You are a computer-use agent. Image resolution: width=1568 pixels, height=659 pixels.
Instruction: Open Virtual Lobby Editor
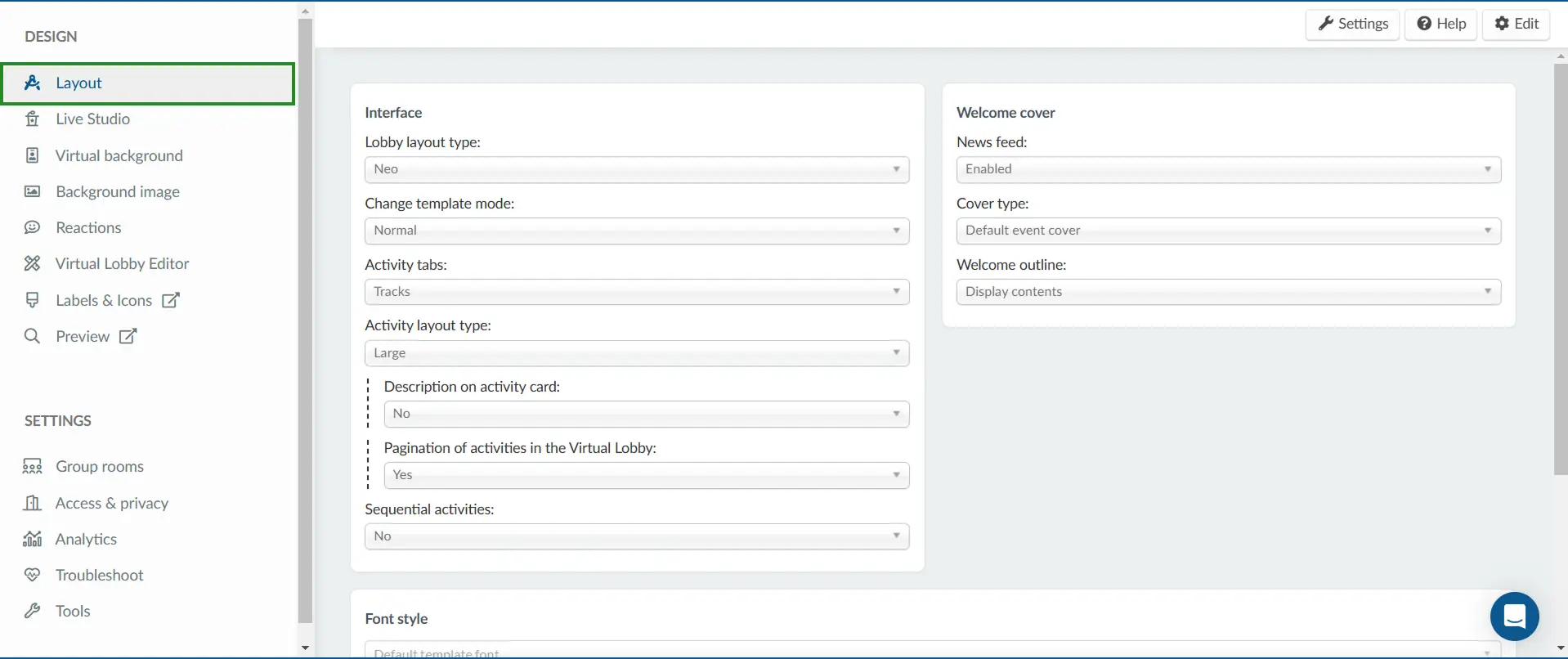pyautogui.click(x=123, y=263)
